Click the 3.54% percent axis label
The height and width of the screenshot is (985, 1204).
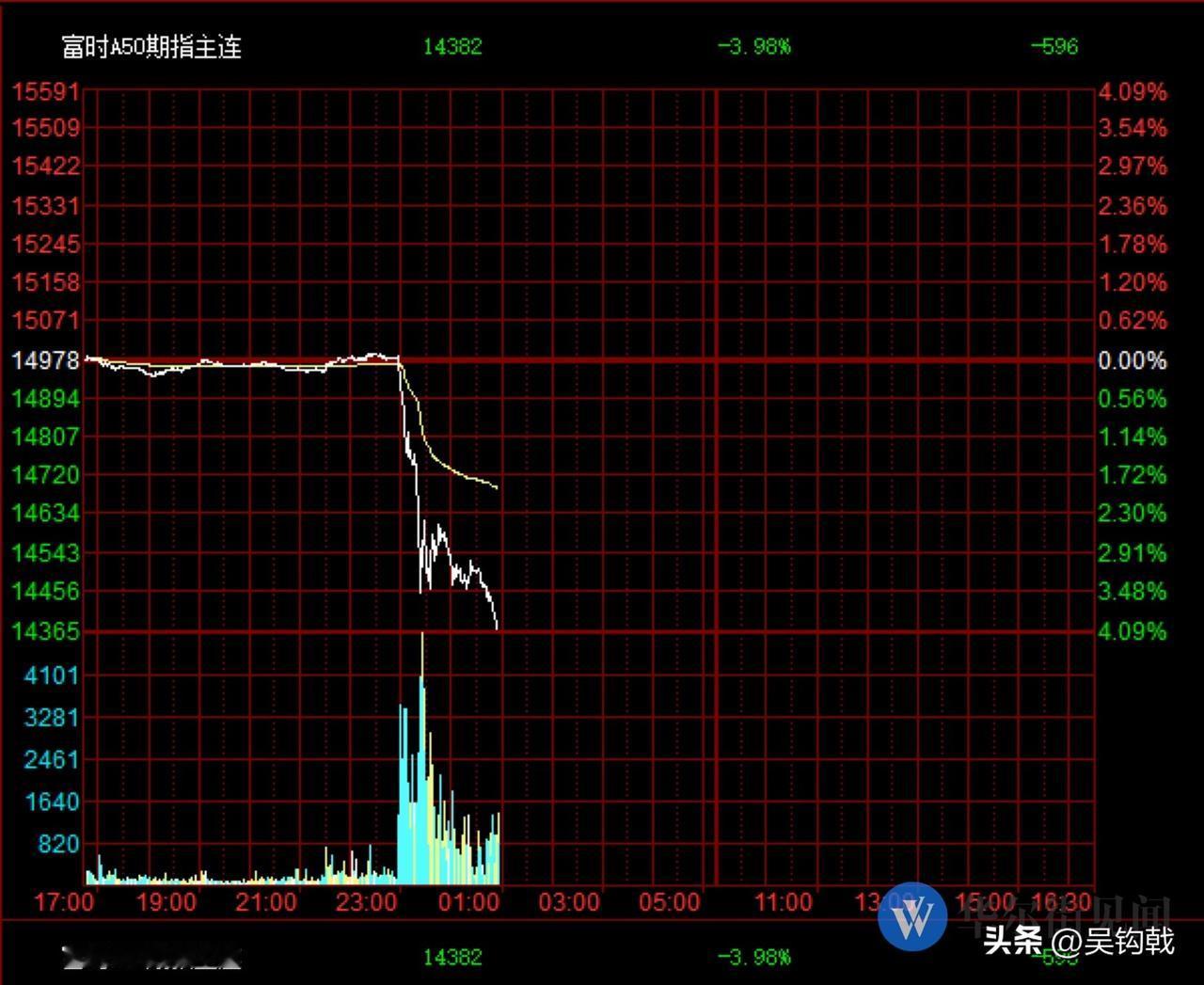(1133, 127)
